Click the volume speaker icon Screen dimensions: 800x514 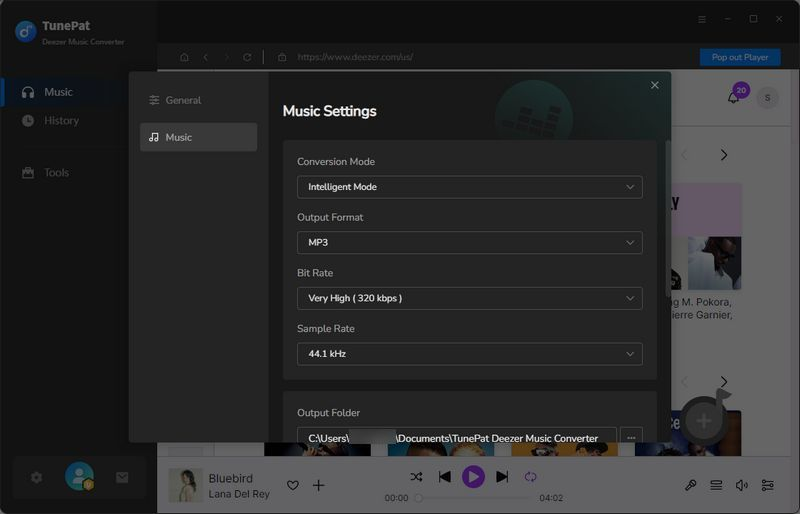pyautogui.click(x=742, y=485)
